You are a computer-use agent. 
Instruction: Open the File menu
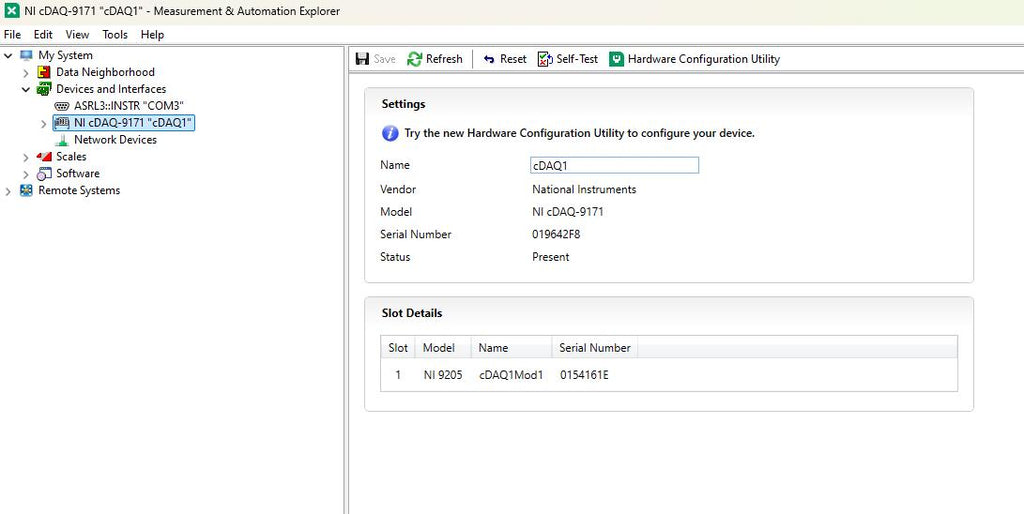[12, 35]
